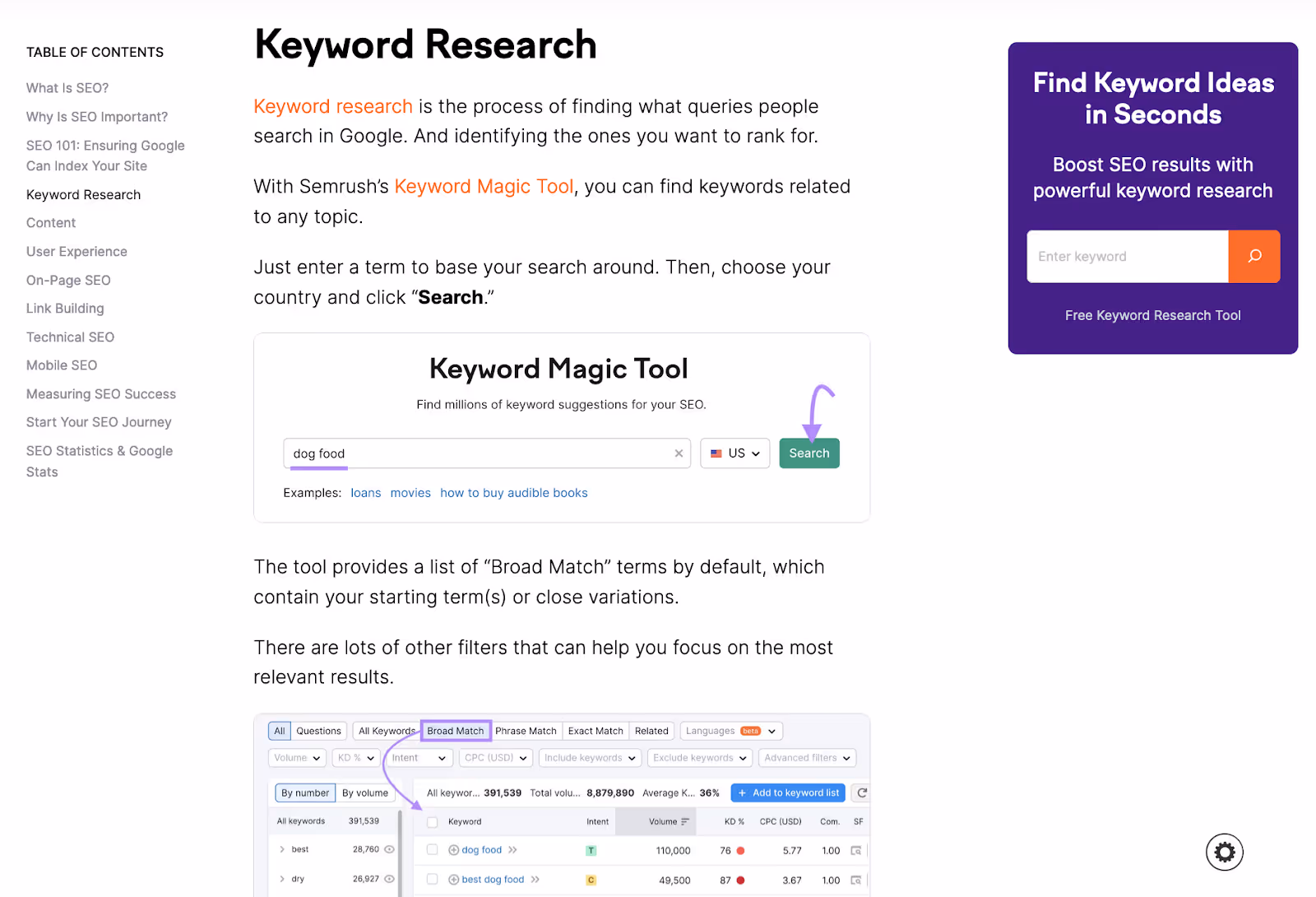Go to Why Is SEO Important? section

97,117
